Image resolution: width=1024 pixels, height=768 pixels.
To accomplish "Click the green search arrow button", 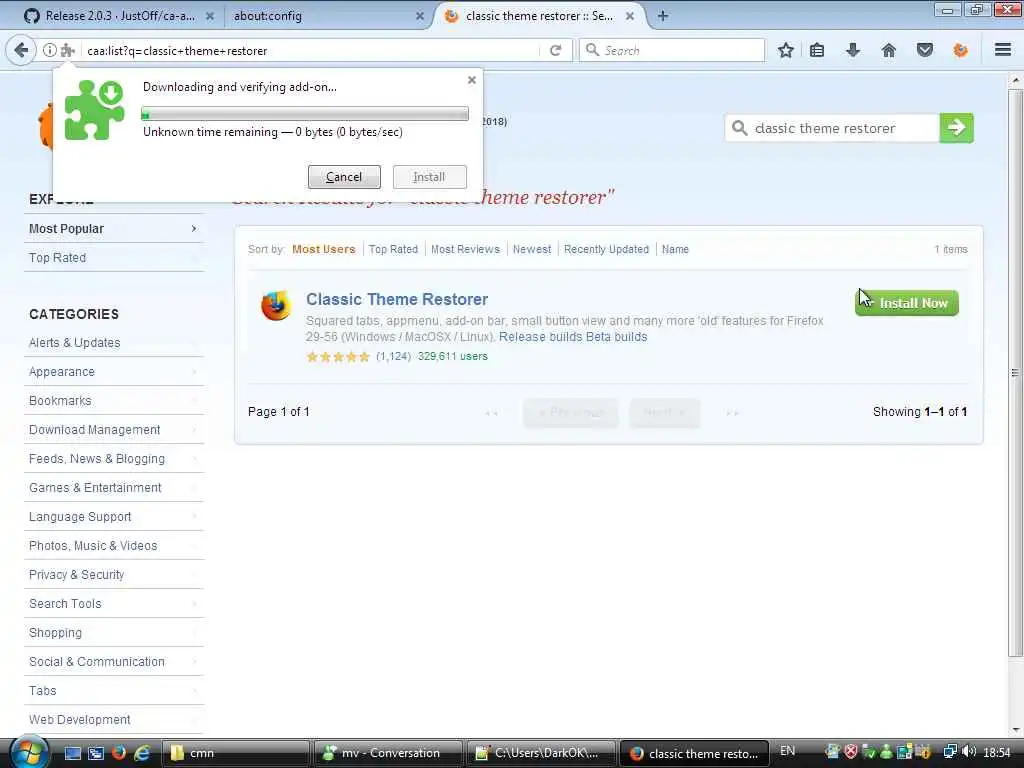I will [x=956, y=127].
